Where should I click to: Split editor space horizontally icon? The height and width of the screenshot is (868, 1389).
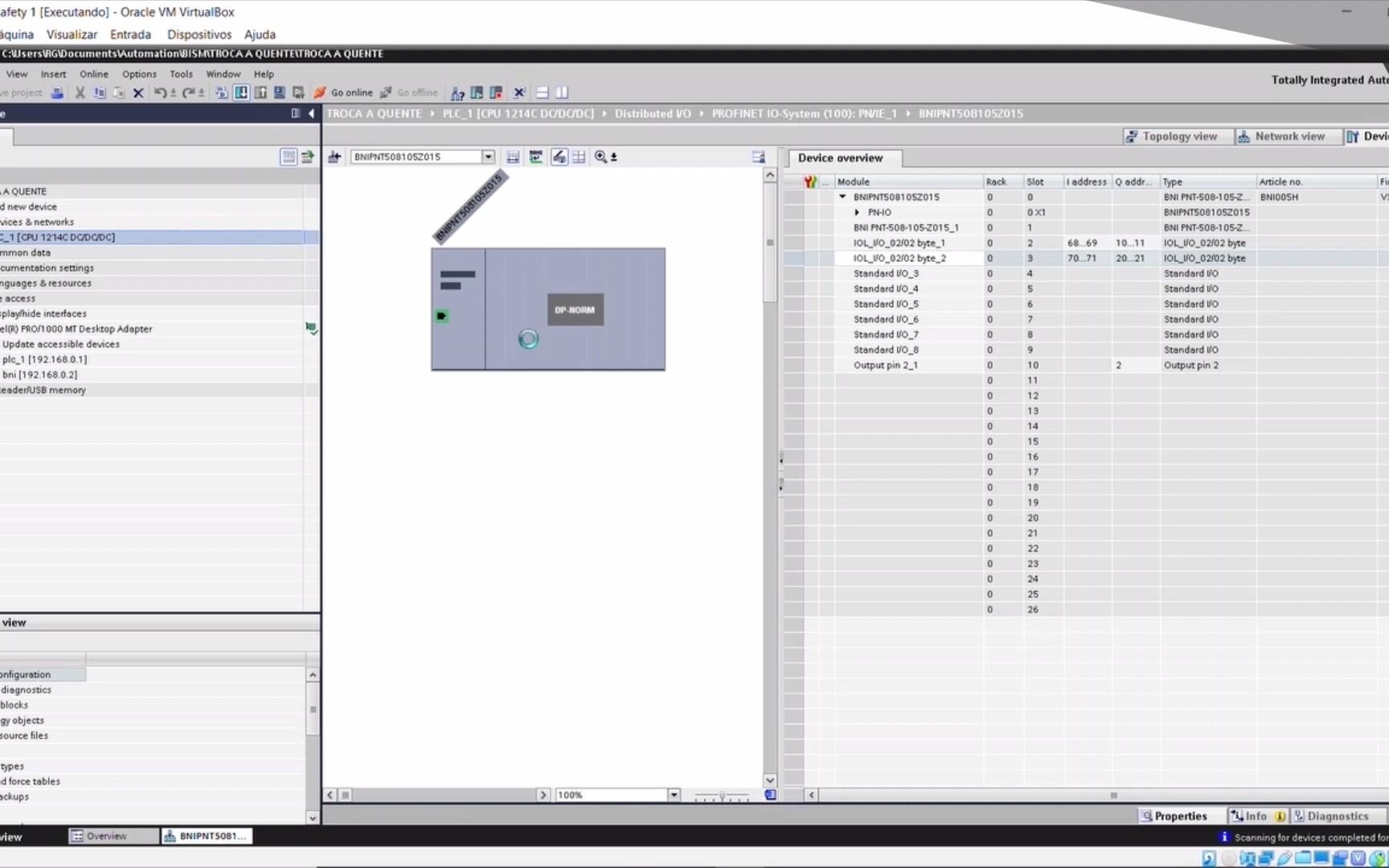(543, 92)
